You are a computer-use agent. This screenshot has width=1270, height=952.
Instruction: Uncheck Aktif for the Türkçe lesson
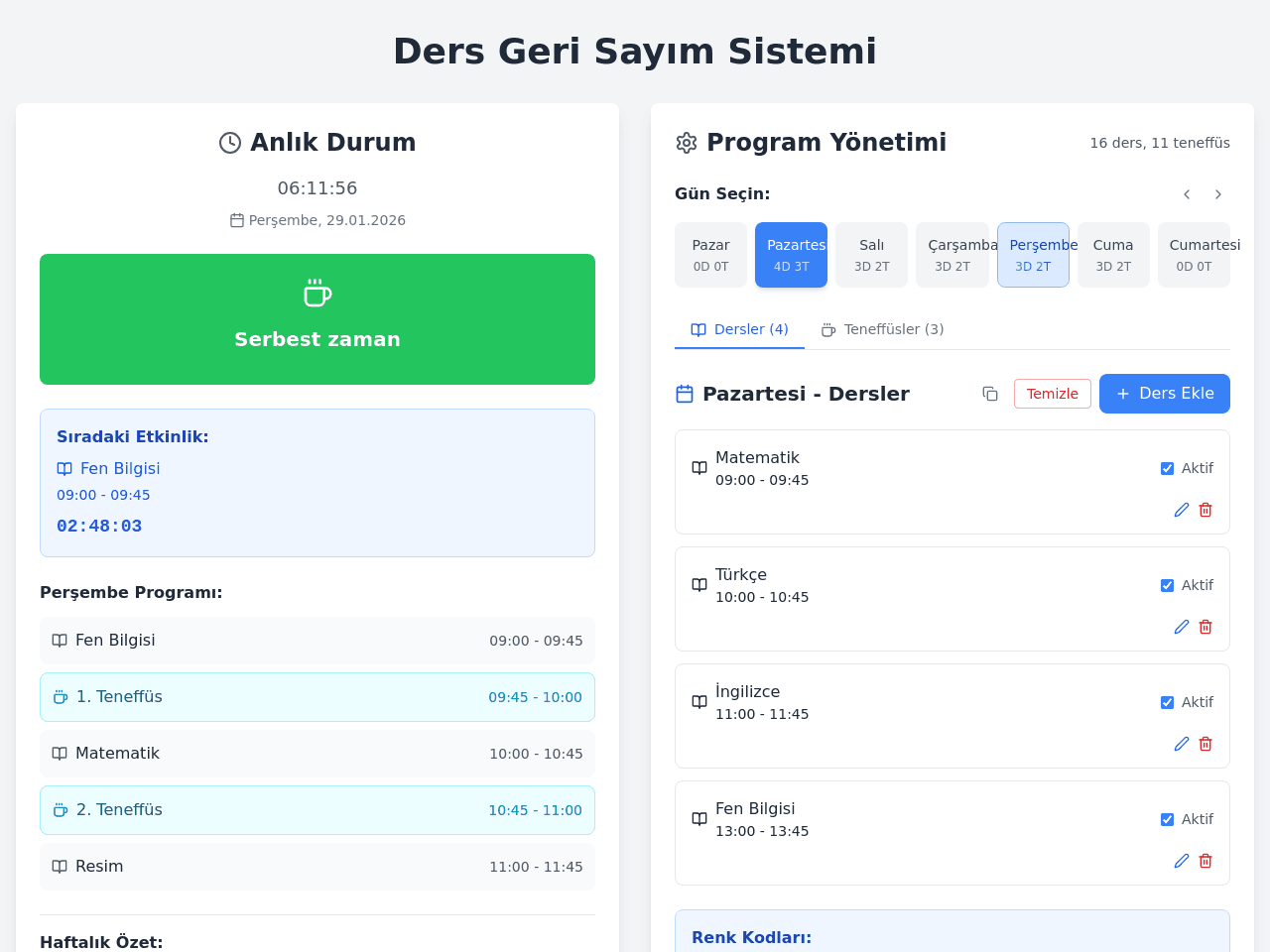pos(1167,585)
